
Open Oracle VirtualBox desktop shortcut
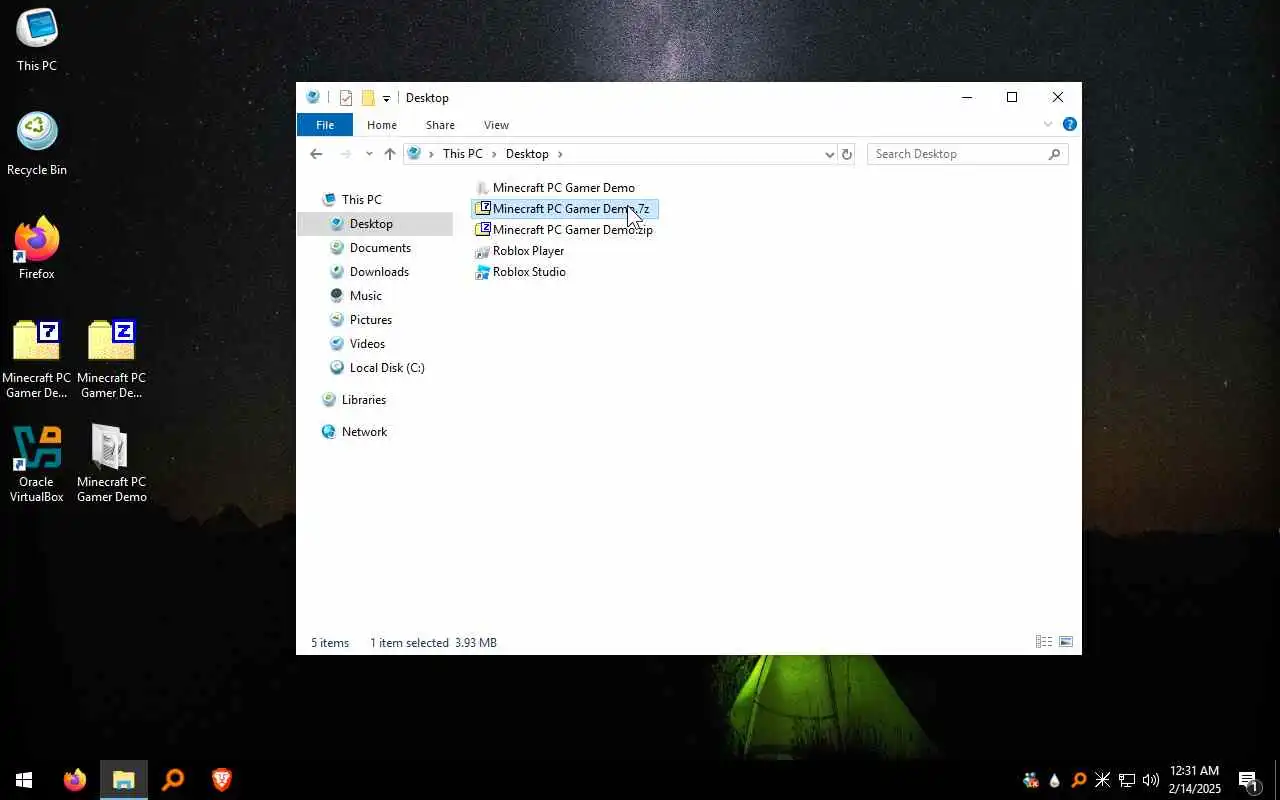37,464
